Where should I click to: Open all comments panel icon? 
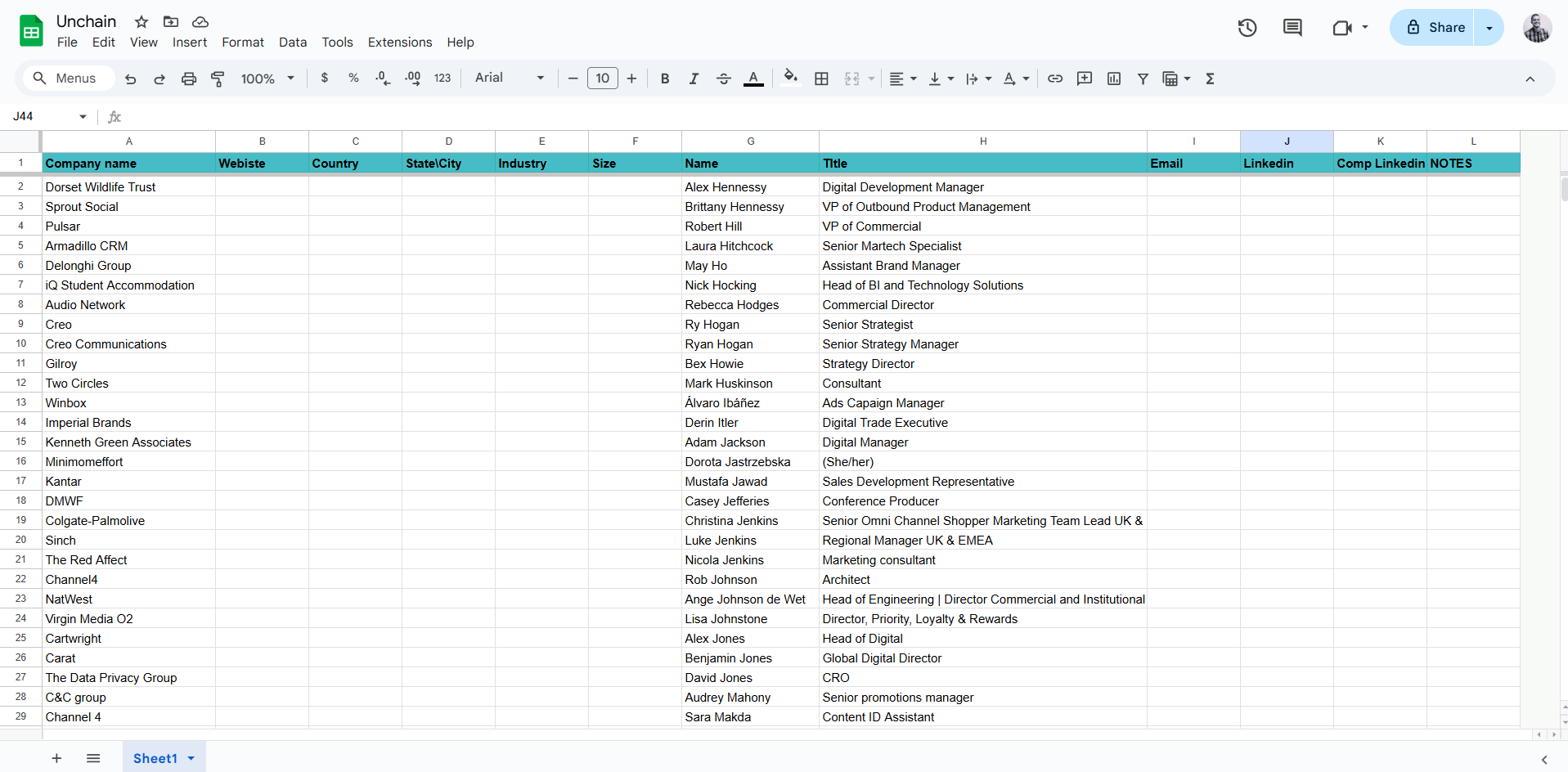pos(1292,28)
